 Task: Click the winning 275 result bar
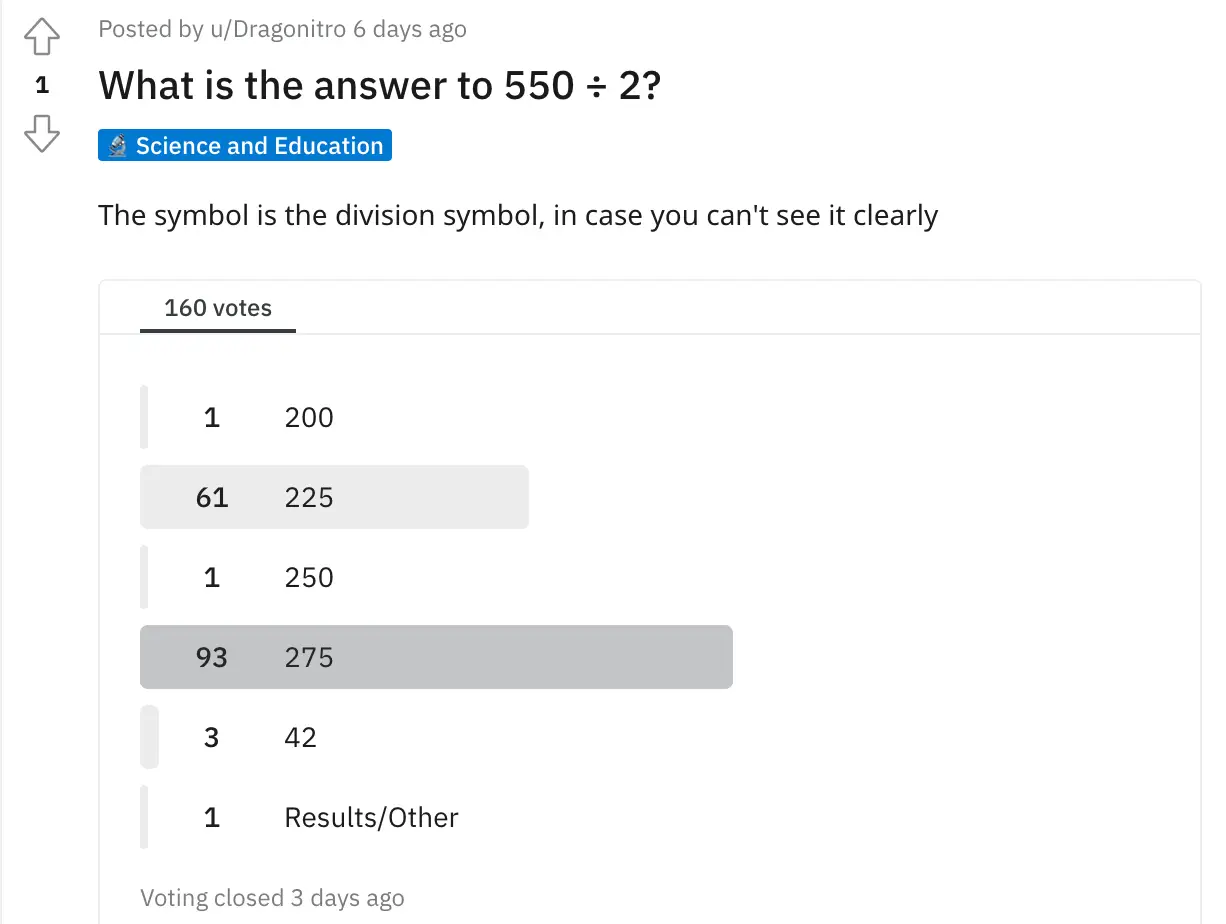point(437,657)
